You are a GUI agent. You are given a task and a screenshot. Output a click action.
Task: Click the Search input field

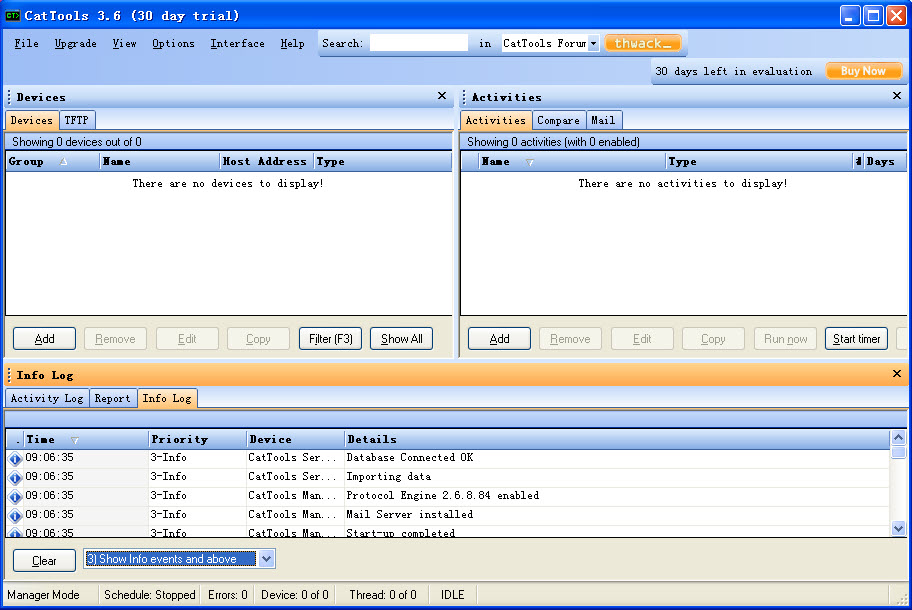(x=419, y=43)
